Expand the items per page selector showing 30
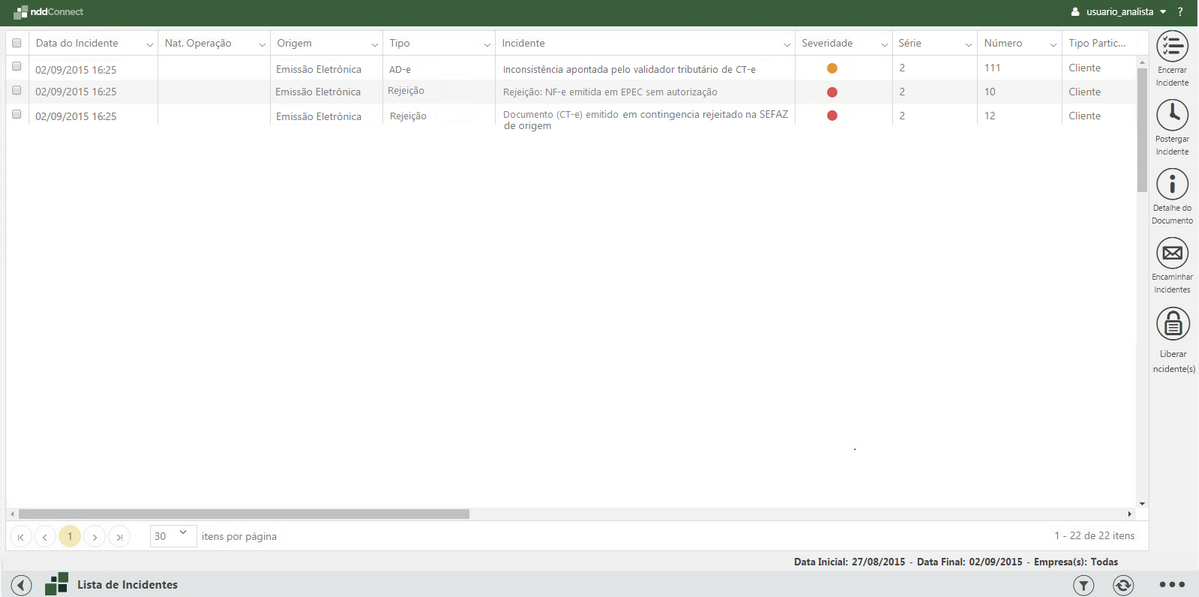This screenshot has height=597, width=1199. coord(172,535)
